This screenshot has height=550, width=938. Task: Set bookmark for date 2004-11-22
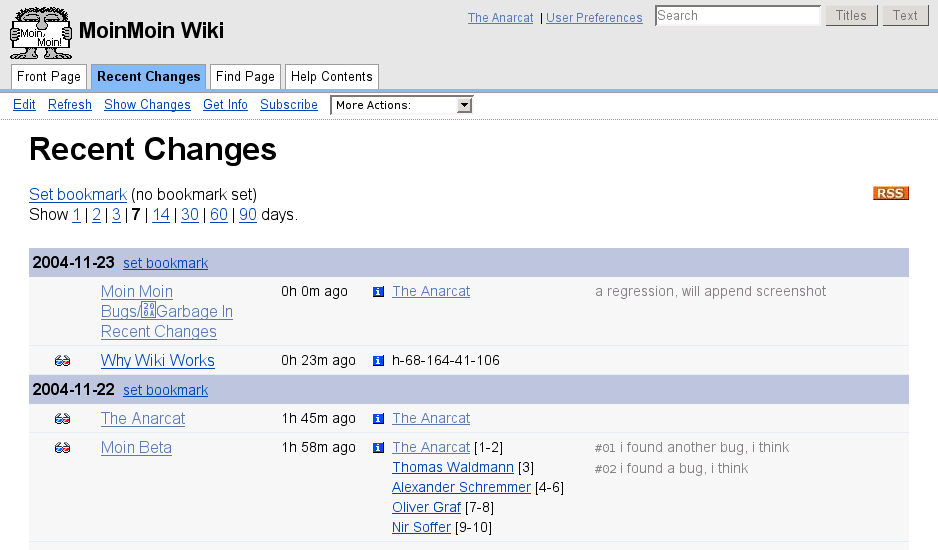[165, 390]
